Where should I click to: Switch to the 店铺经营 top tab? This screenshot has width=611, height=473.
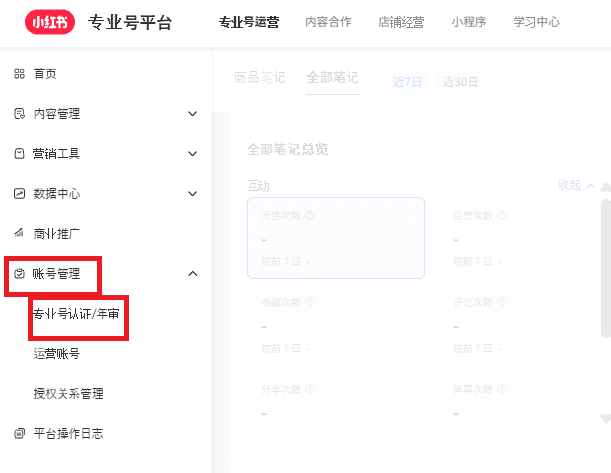[401, 22]
